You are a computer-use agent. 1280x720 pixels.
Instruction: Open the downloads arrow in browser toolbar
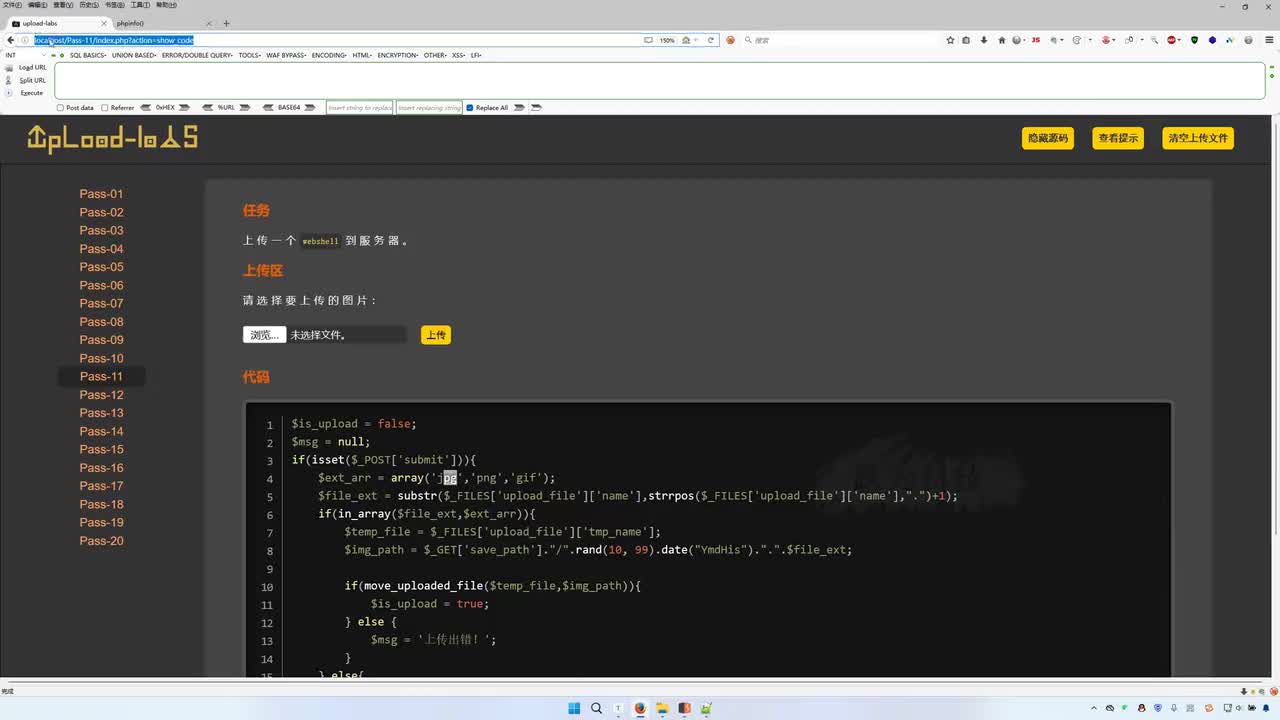984,40
